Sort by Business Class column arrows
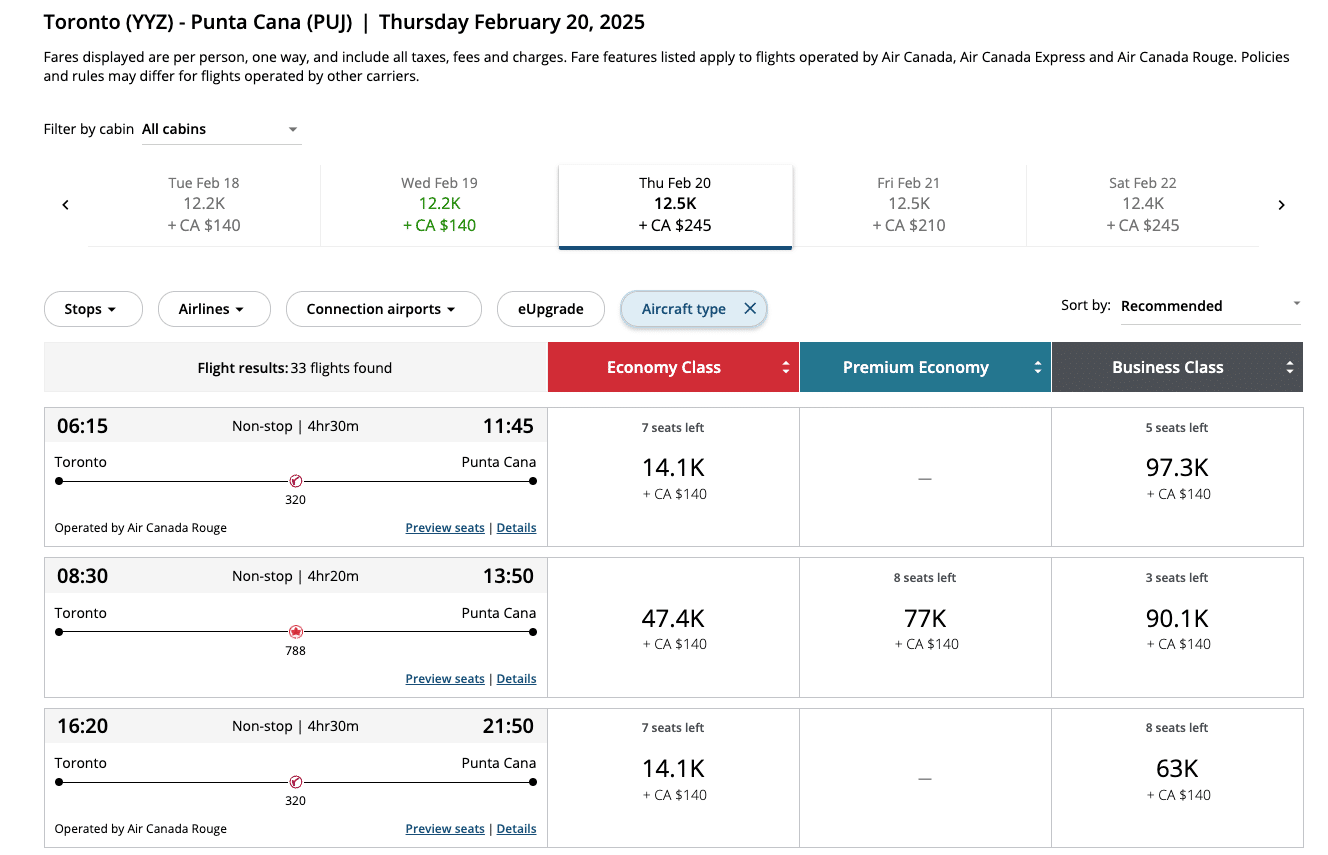Image resolution: width=1328 pixels, height=855 pixels. pos(1290,368)
